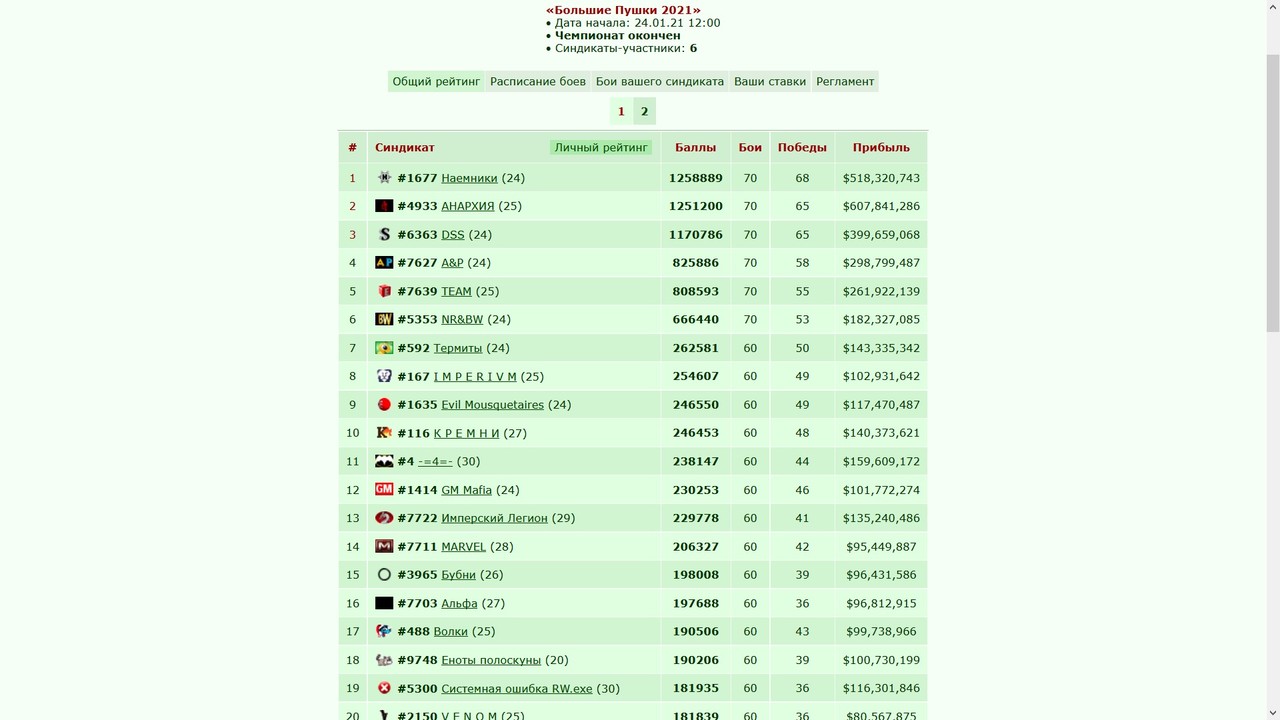Open the Еноты полоскуны syndicate link

491,660
